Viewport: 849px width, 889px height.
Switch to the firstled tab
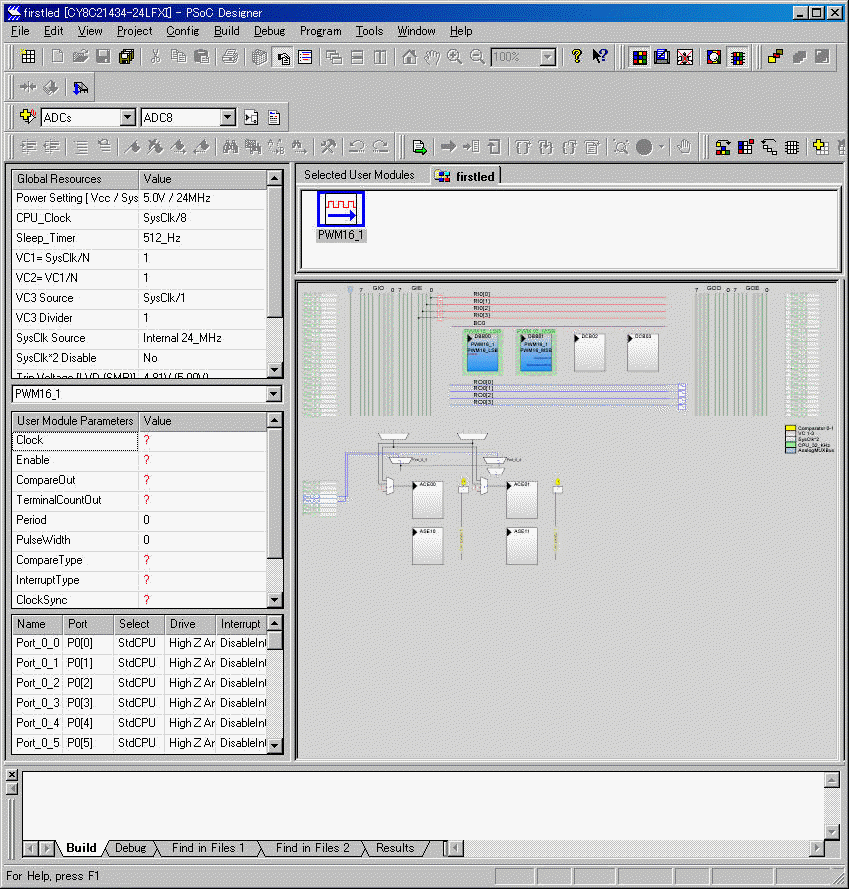click(466, 176)
